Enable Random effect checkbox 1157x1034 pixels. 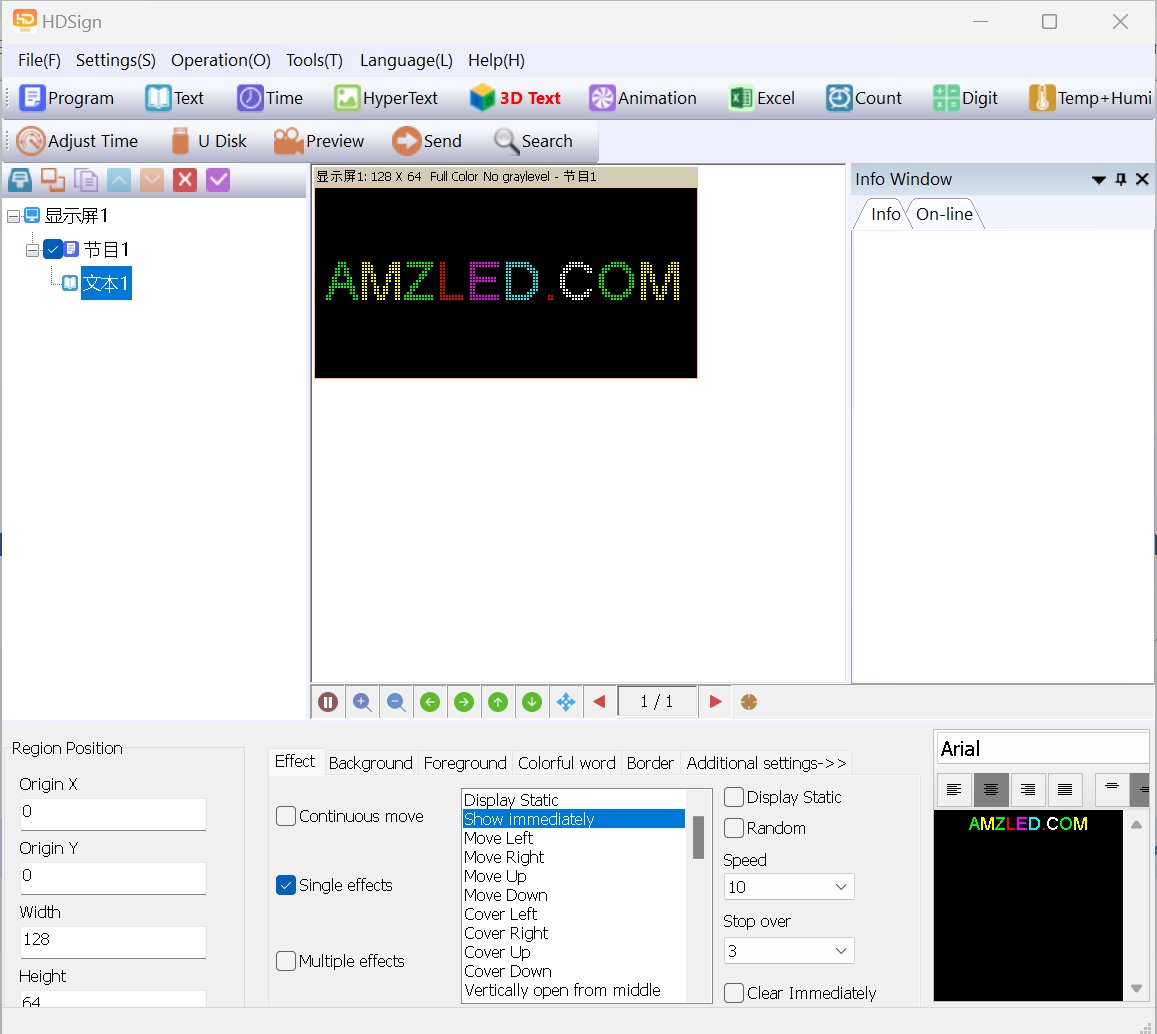coord(733,828)
